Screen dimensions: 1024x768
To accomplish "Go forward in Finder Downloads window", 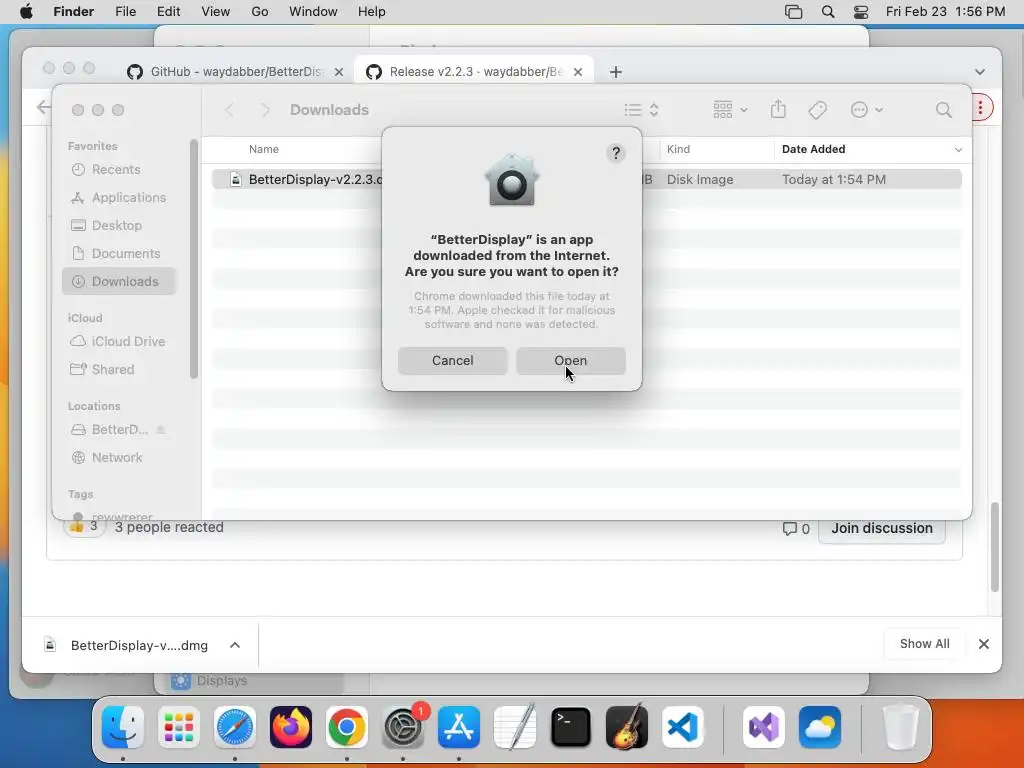I will pos(265,110).
